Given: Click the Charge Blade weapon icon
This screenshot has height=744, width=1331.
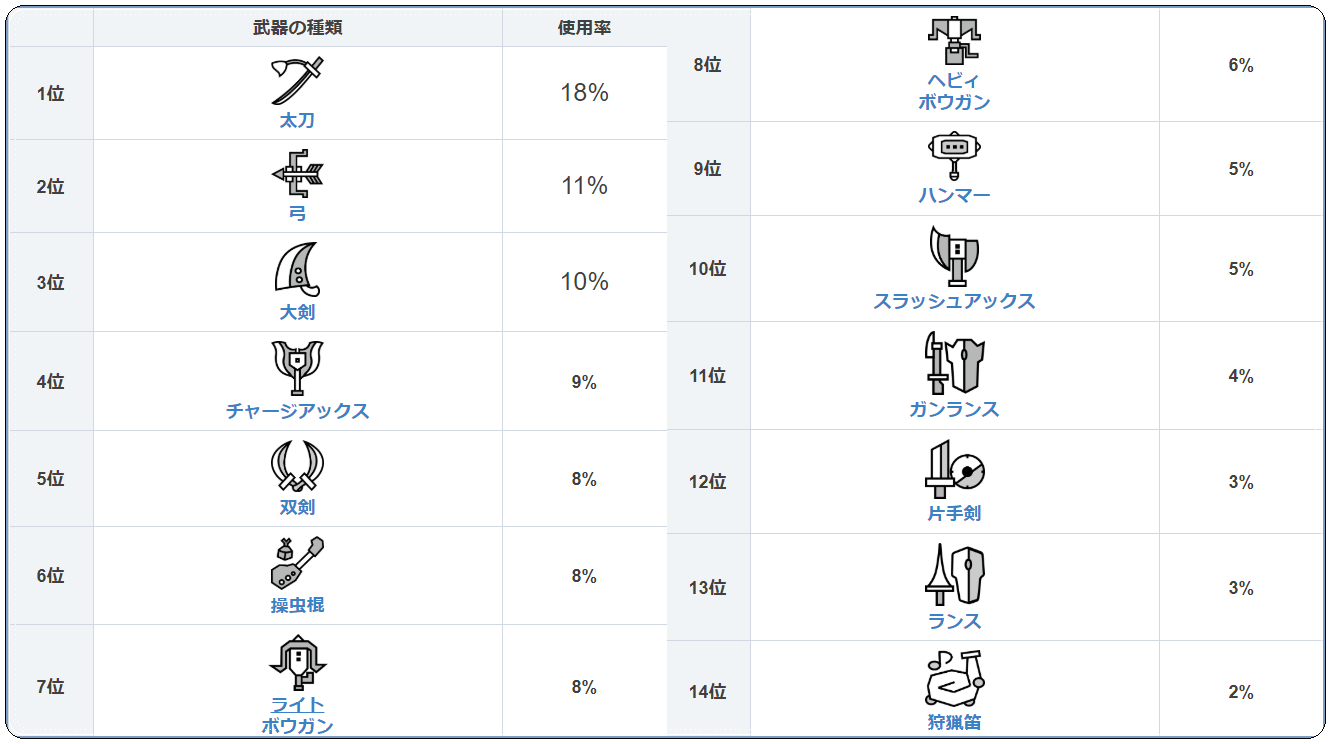Looking at the screenshot, I should point(297,368).
